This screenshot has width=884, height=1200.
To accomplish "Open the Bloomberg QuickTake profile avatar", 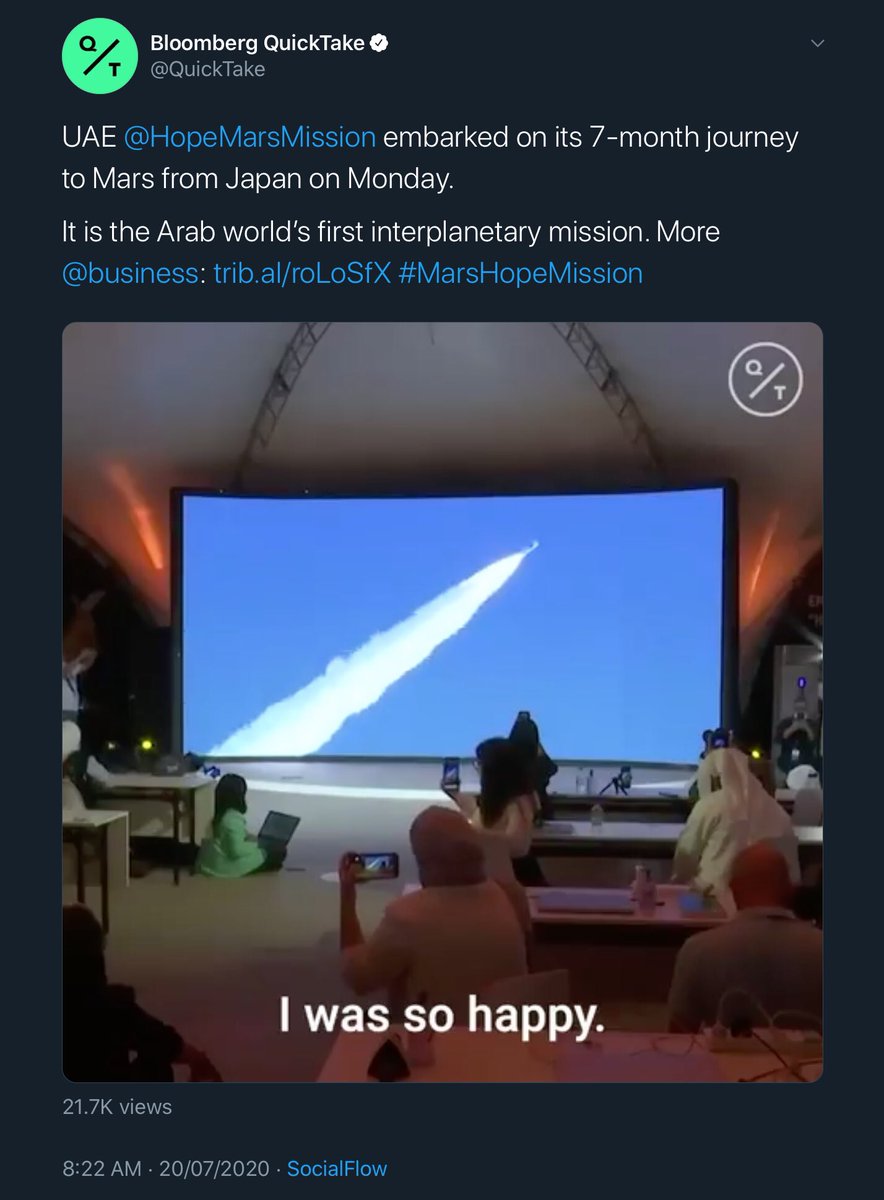I will click(x=98, y=56).
